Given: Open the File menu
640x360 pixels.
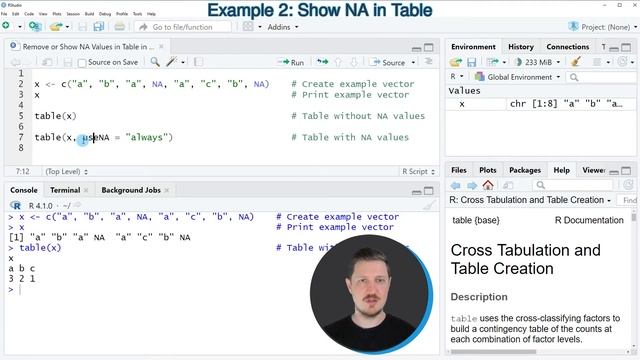Looking at the screenshot, I should [4, 14].
